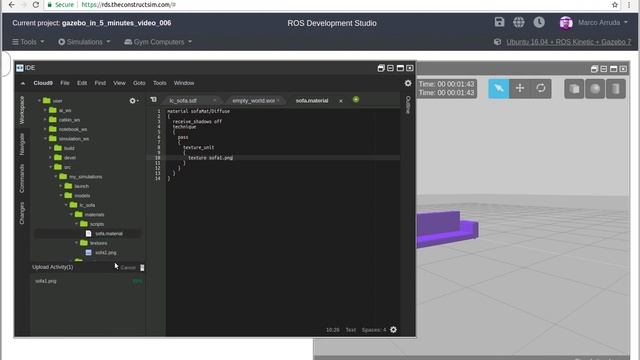Cancel the upload activity
Viewport: 640px width, 360px height.
coord(128,268)
